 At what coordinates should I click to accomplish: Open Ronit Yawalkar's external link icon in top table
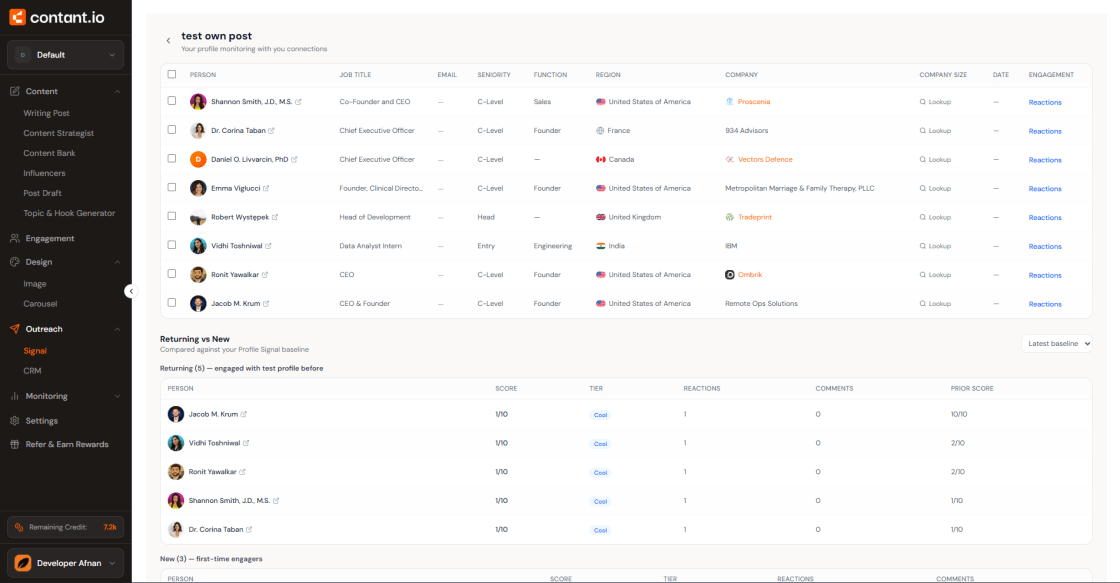[265, 275]
